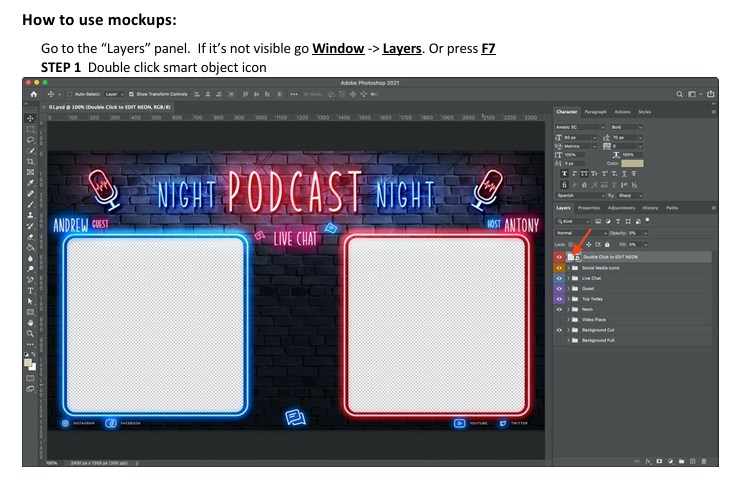
Task: Open the Auto-Select Layer dropdown
Action: (x=114, y=94)
